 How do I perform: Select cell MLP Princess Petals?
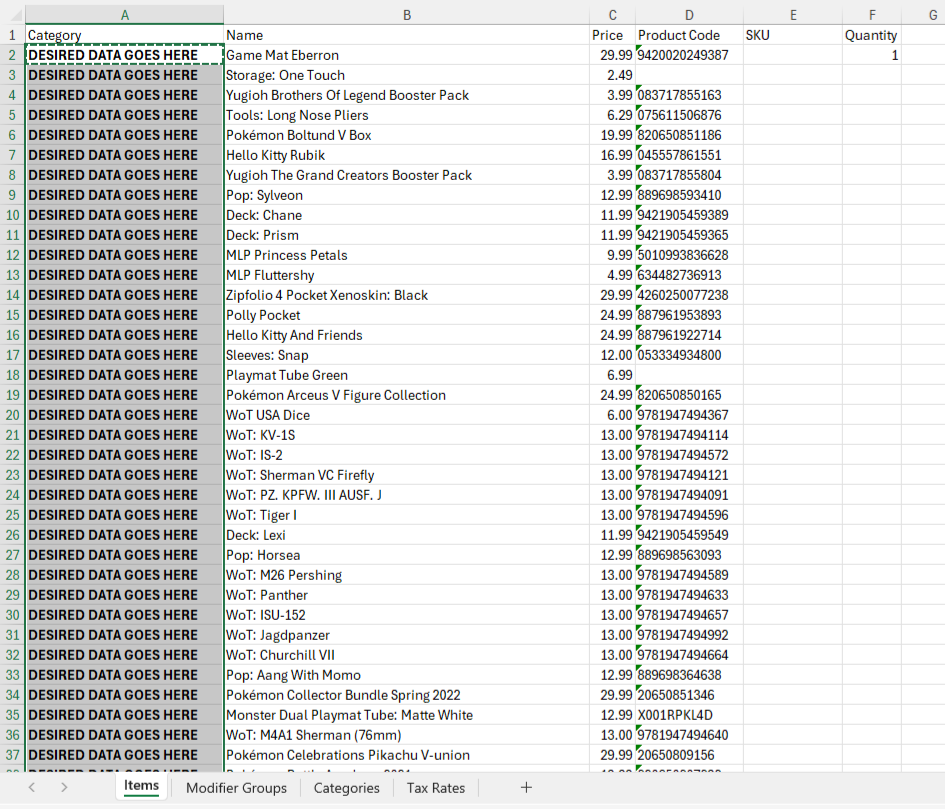(407, 255)
